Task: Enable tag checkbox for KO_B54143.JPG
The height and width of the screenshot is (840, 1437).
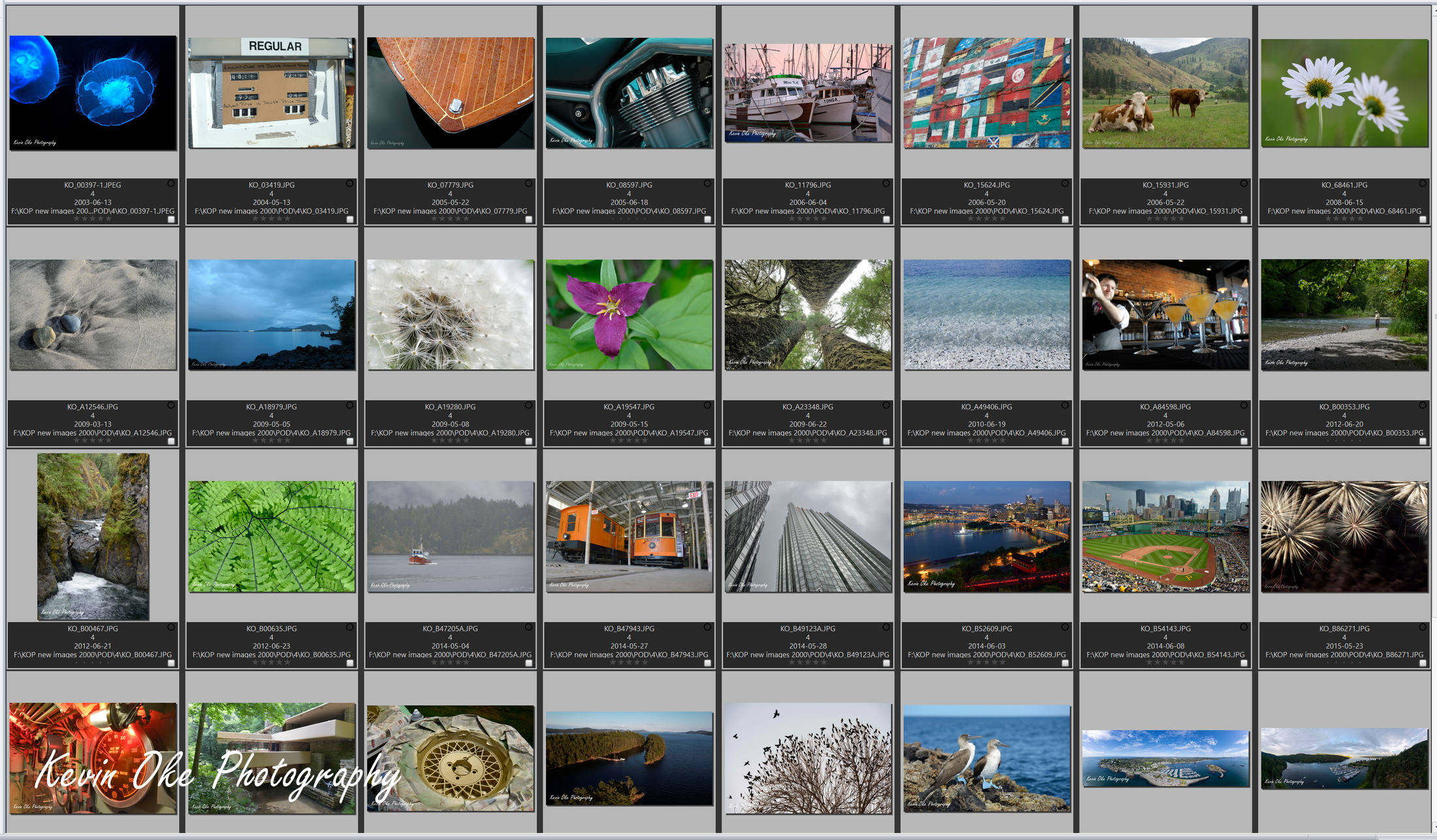Action: (1244, 663)
